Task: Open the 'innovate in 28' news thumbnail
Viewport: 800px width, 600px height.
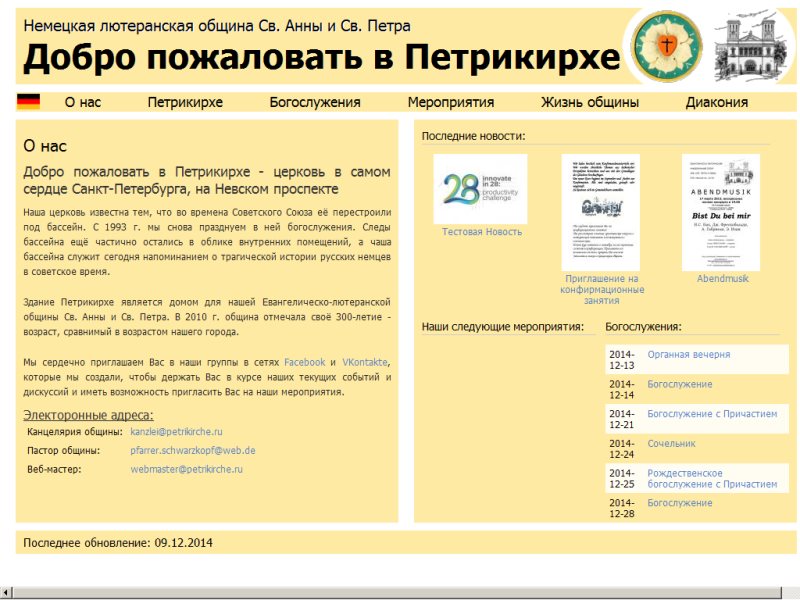Action: click(x=480, y=188)
